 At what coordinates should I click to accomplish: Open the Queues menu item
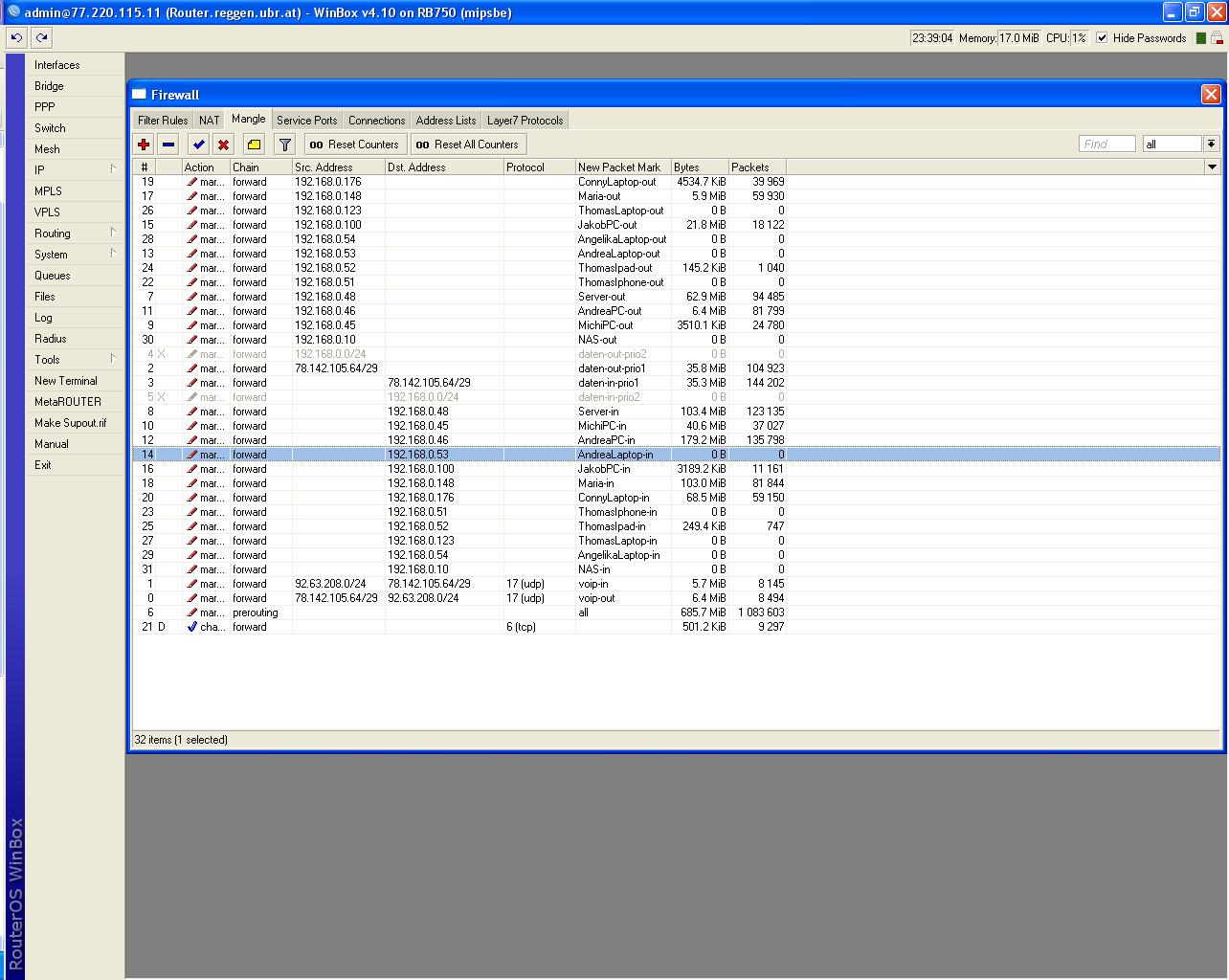[x=74, y=276]
